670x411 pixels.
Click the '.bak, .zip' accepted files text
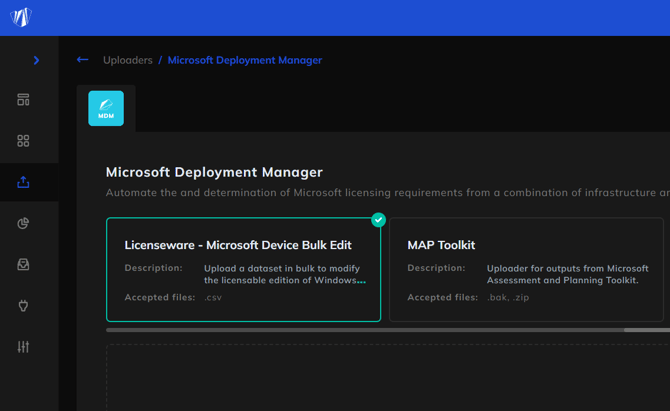pos(508,297)
